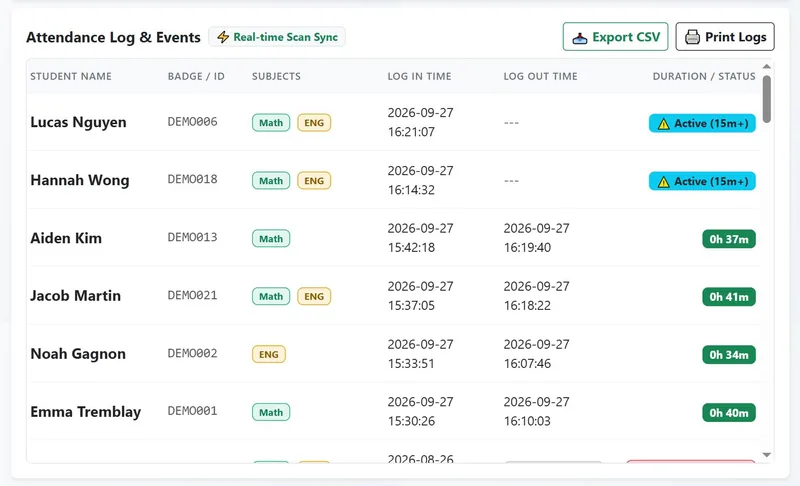Click the warning icon in Lucas Nguyen's status

click(663, 124)
